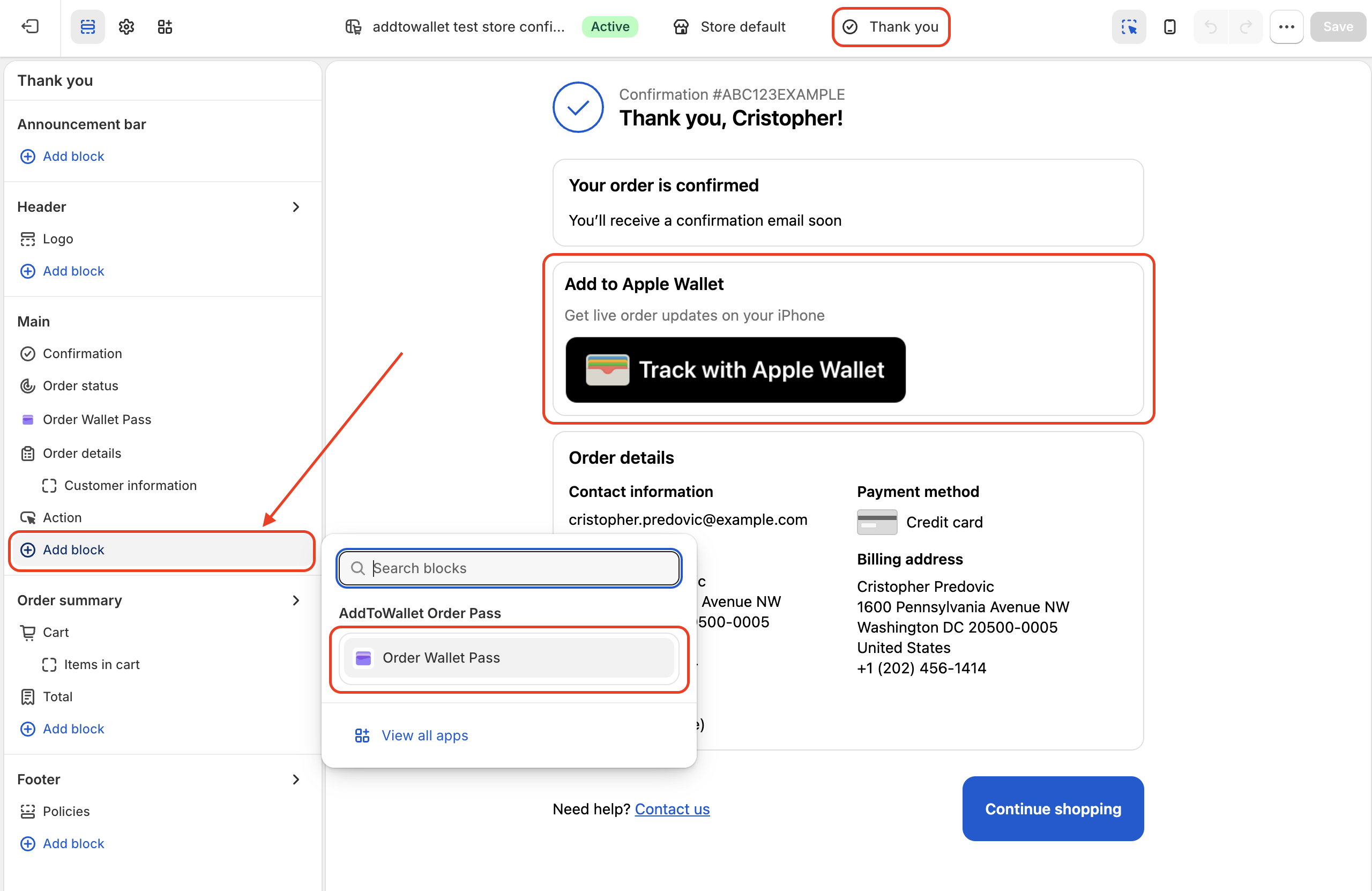Image resolution: width=1372 pixels, height=891 pixels.
Task: Add block under Footer section
Action: tap(62, 843)
